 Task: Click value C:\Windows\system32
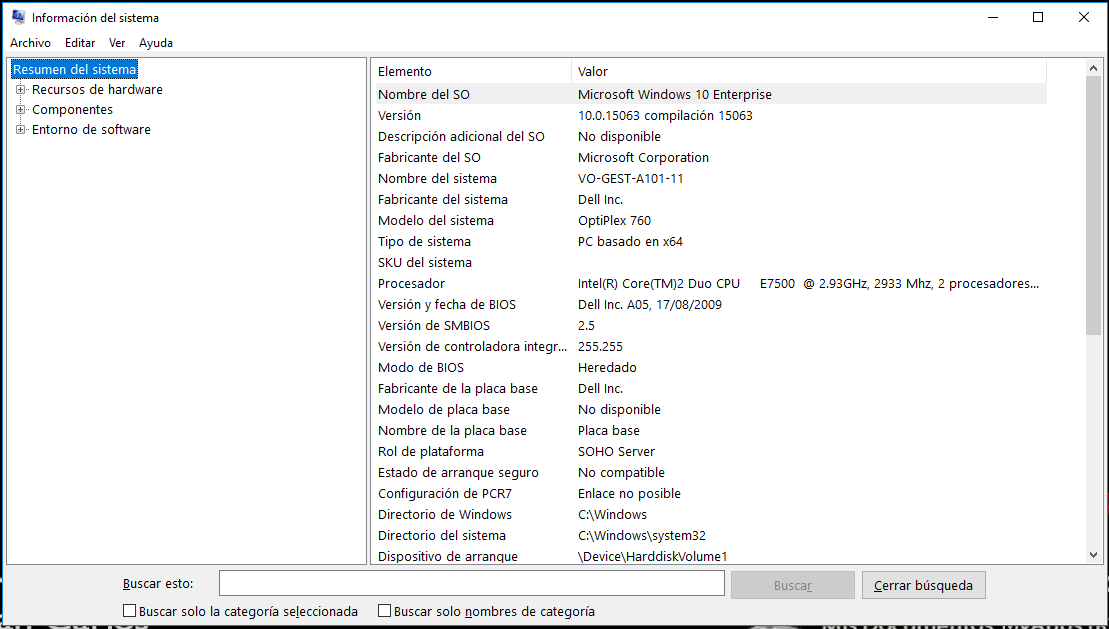[x=641, y=536]
